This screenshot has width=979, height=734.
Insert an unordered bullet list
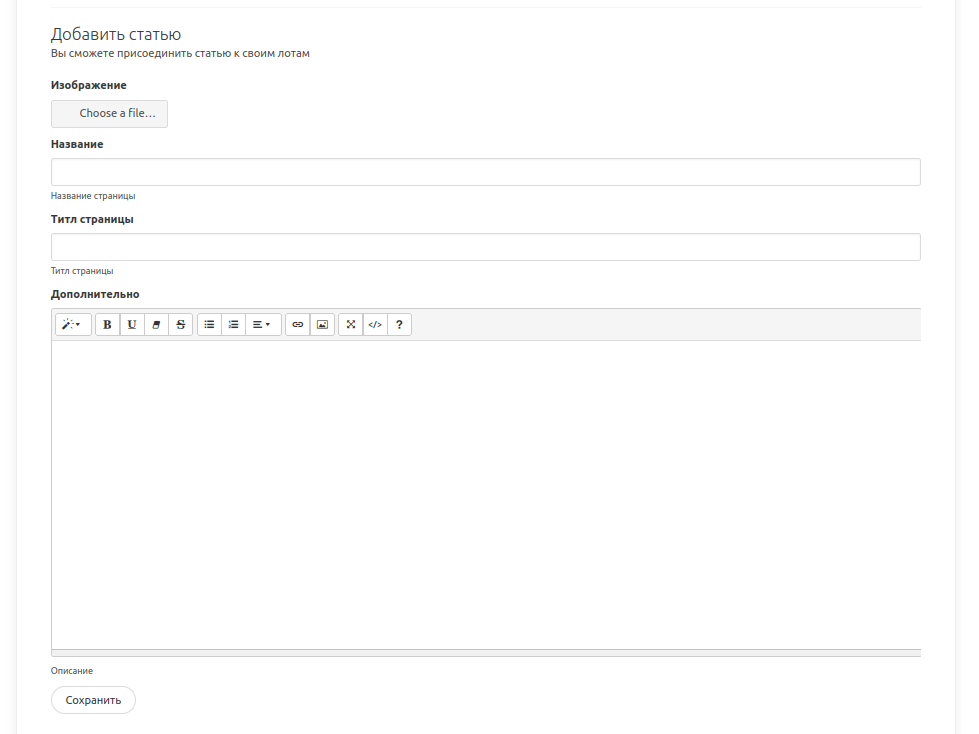(x=209, y=325)
